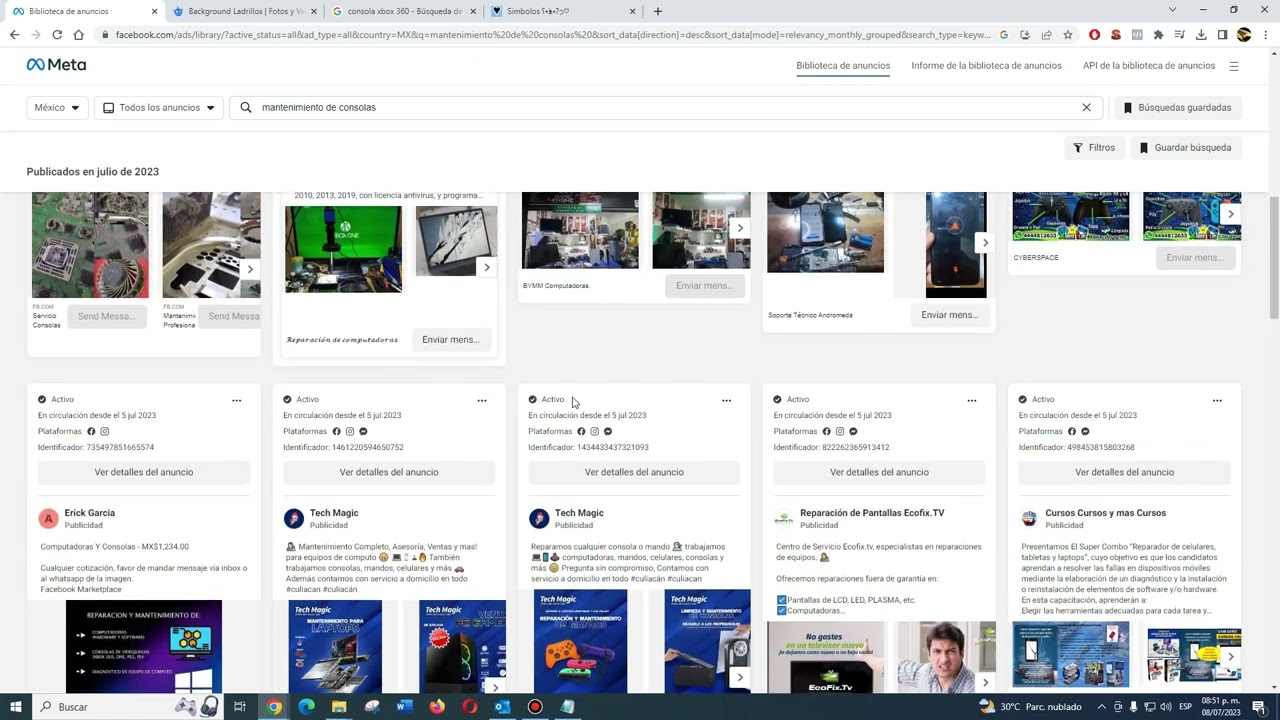
Task: Open three-dot menu on Cursos Cursos ad
Action: point(1217,400)
